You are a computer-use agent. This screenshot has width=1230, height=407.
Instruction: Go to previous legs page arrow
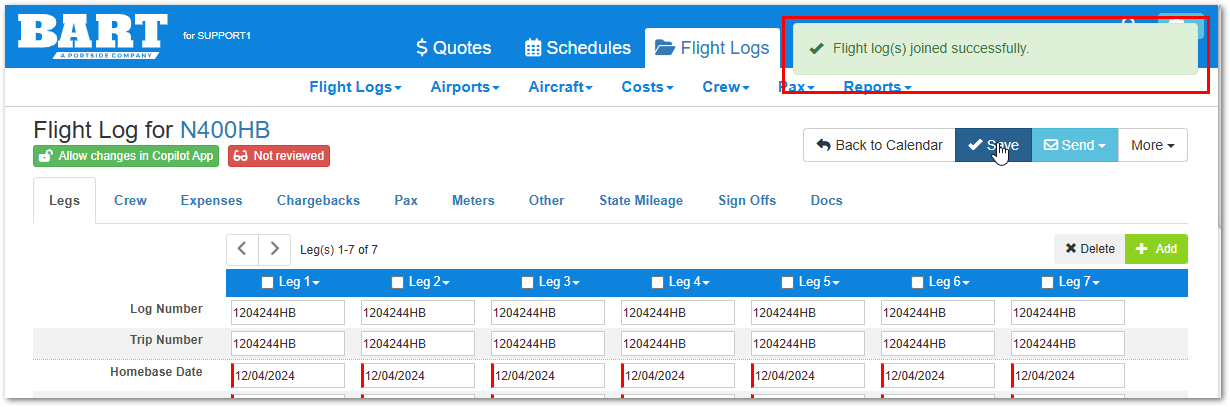pyautogui.click(x=242, y=249)
